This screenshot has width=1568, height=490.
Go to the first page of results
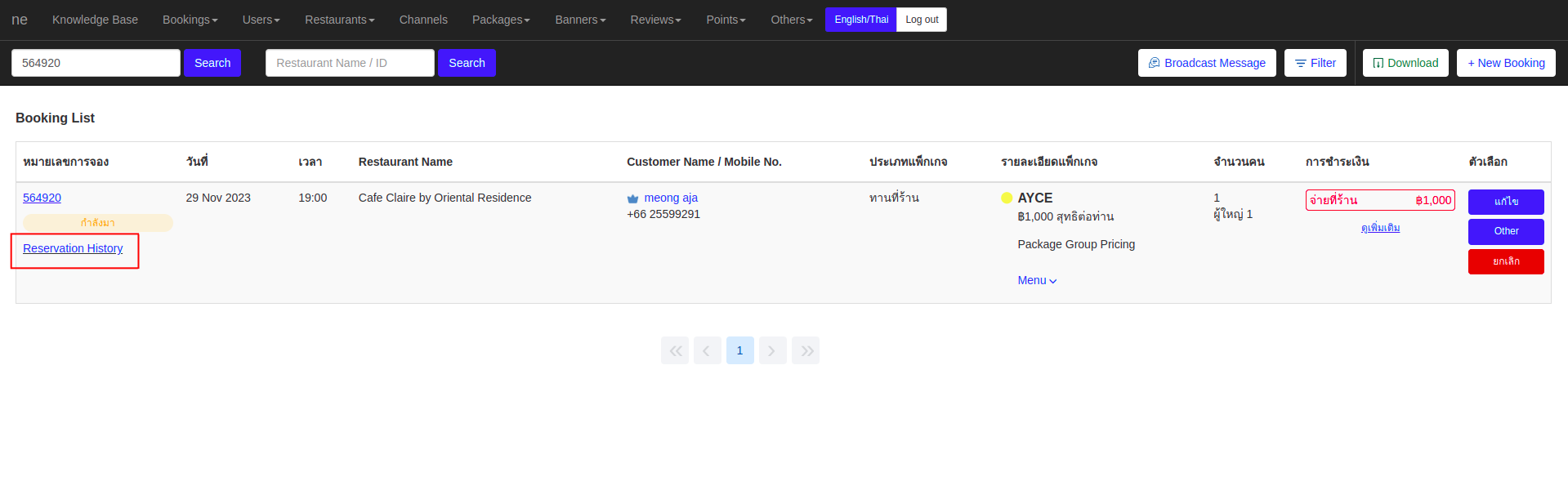(x=675, y=350)
